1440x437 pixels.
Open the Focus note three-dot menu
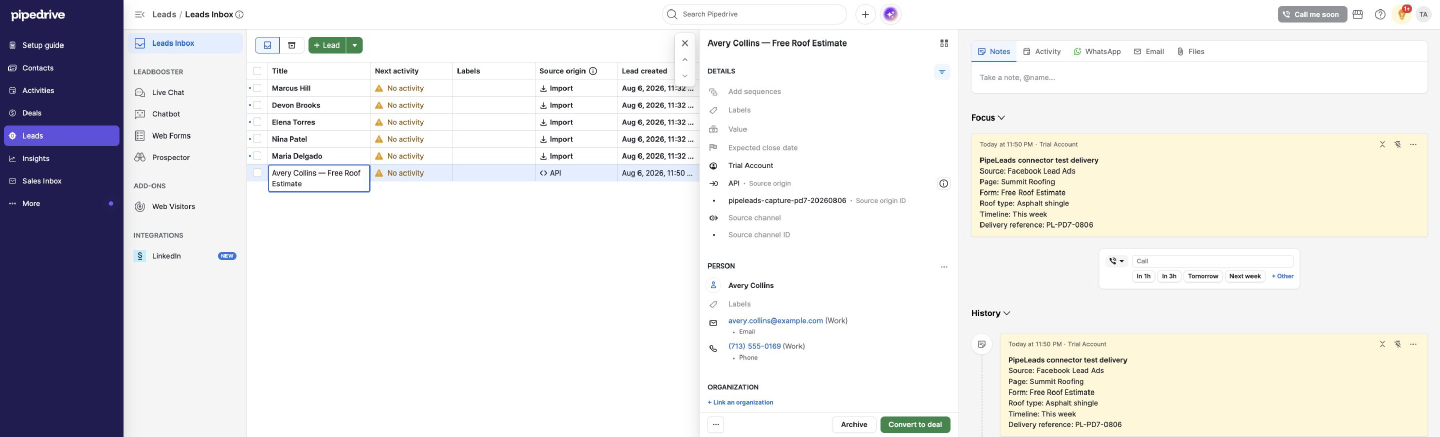tap(1413, 144)
